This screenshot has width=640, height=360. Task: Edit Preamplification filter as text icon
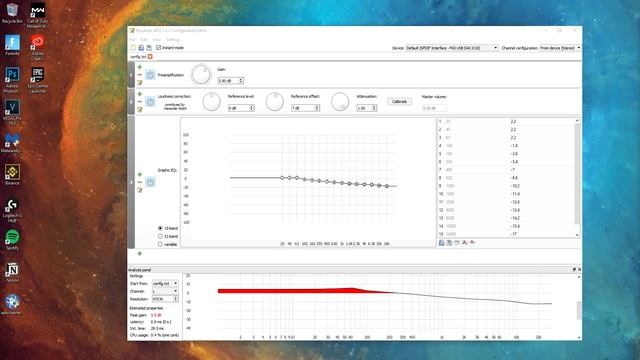tap(140, 82)
